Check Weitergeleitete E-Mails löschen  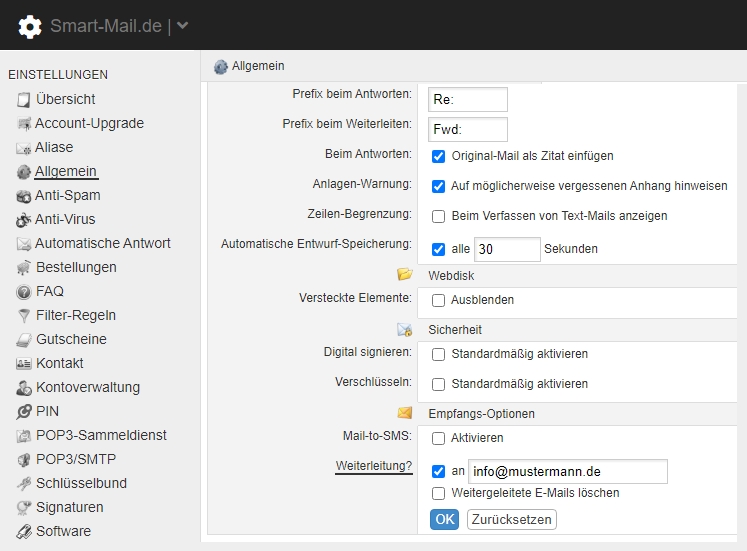(x=438, y=493)
